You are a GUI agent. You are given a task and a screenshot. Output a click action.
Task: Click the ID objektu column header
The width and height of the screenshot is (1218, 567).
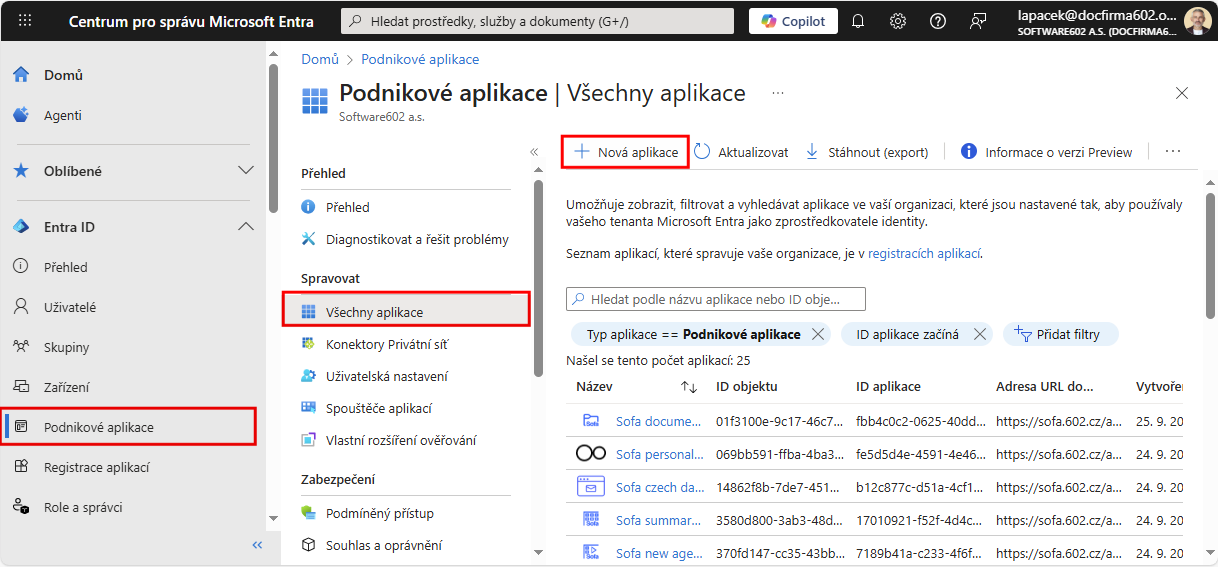(746, 386)
